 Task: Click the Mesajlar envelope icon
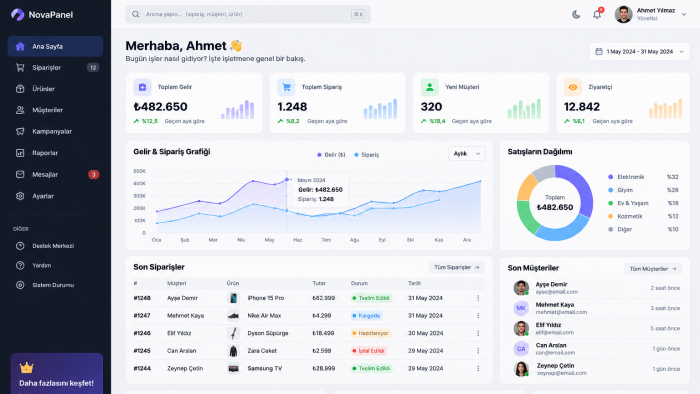coord(20,174)
